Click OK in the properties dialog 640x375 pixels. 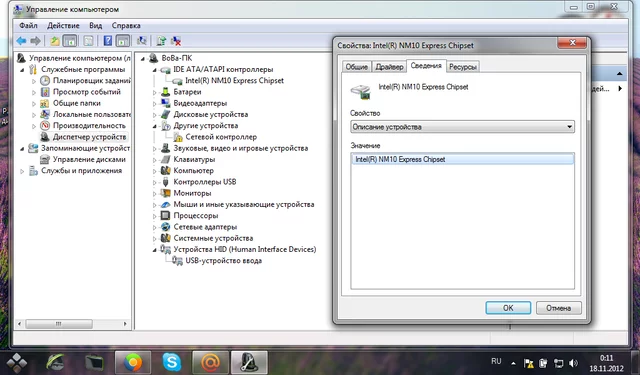tap(508, 308)
